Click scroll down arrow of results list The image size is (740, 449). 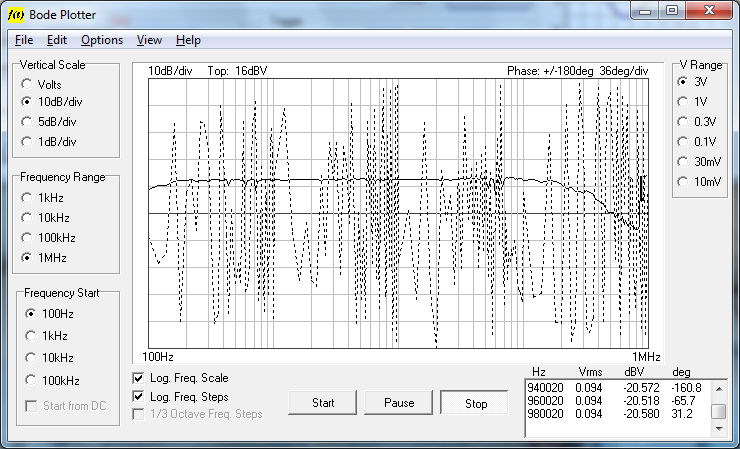pos(719,429)
